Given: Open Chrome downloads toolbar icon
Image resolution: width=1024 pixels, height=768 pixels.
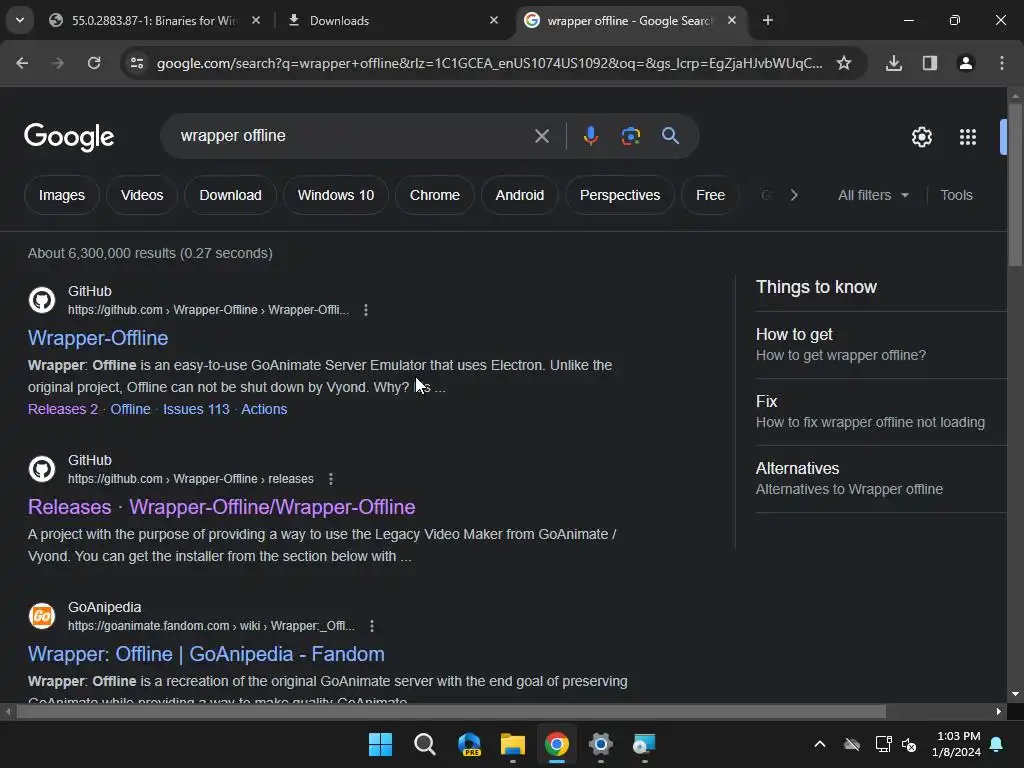Looking at the screenshot, I should 894,63.
